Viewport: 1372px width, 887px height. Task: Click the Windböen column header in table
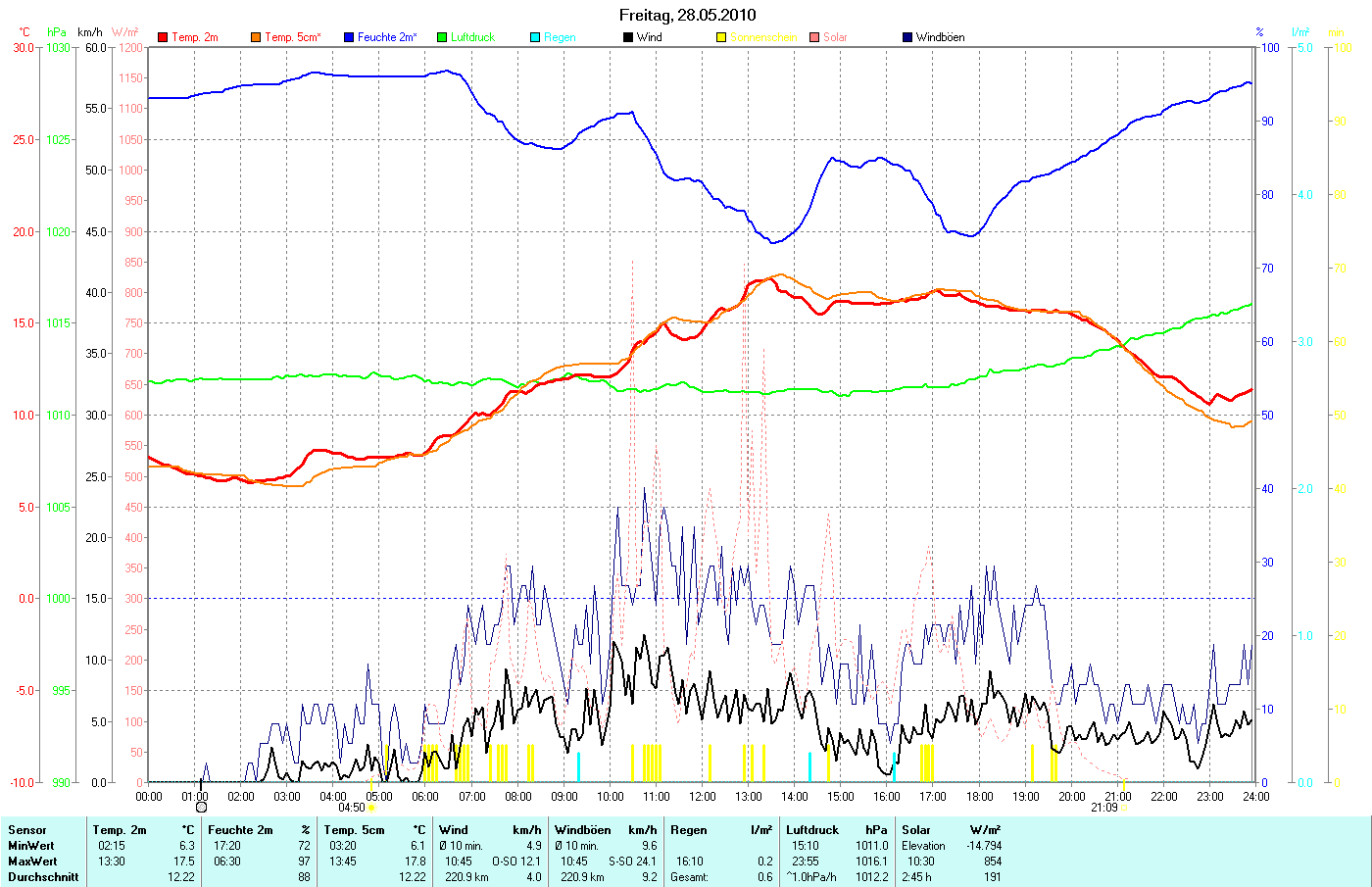tap(584, 830)
